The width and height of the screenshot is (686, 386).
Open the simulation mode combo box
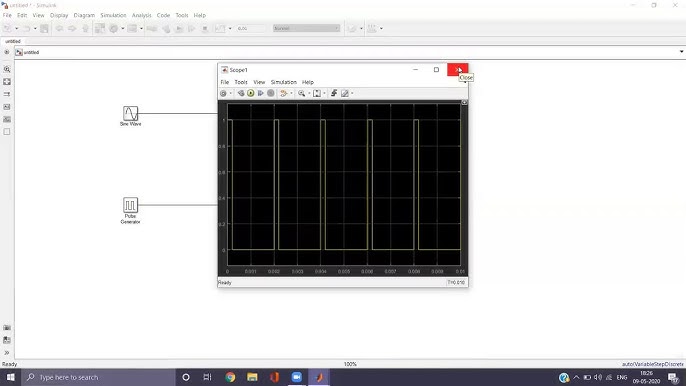click(306, 28)
